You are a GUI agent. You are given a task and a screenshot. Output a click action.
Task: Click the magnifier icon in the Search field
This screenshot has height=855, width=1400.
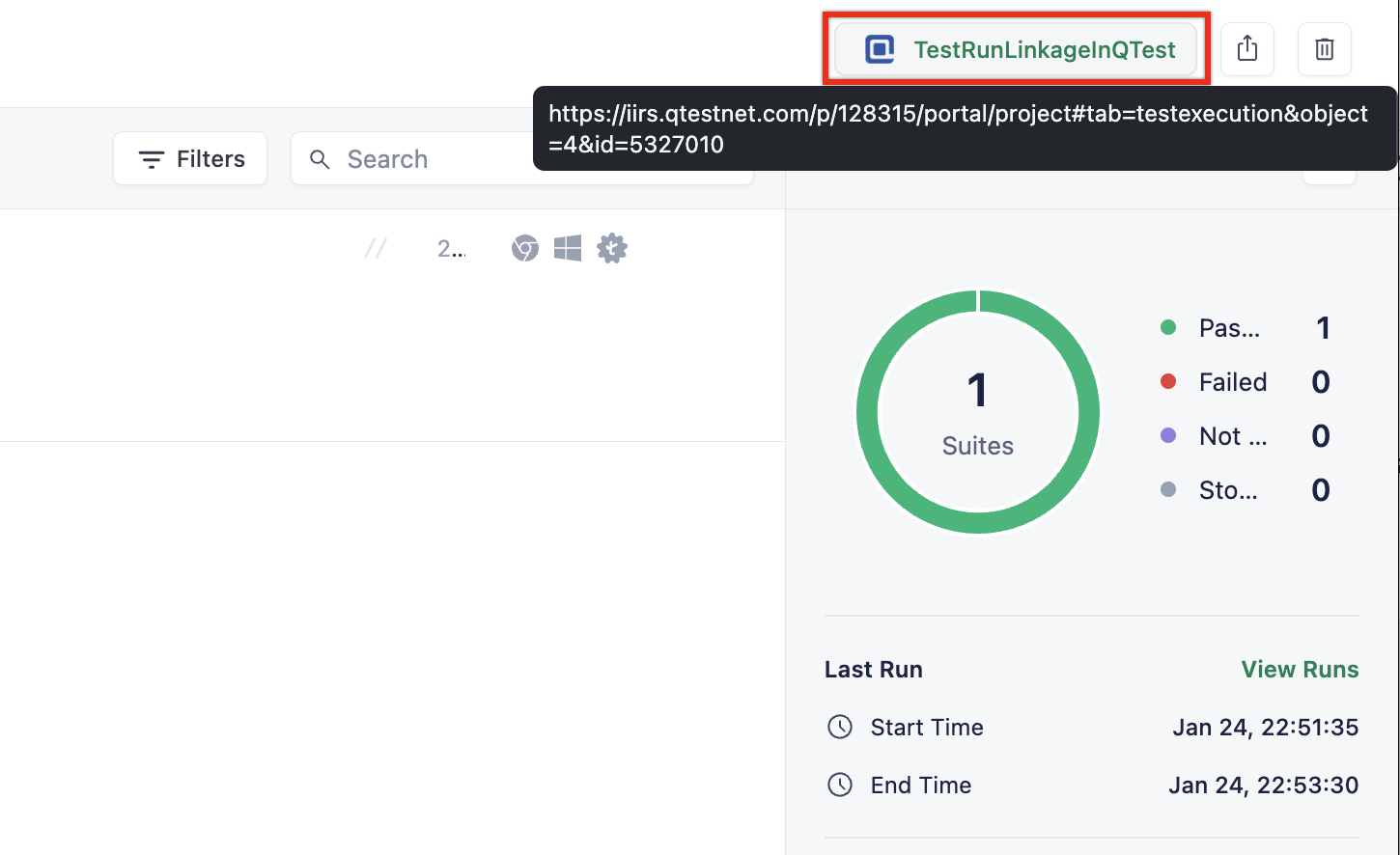point(320,158)
